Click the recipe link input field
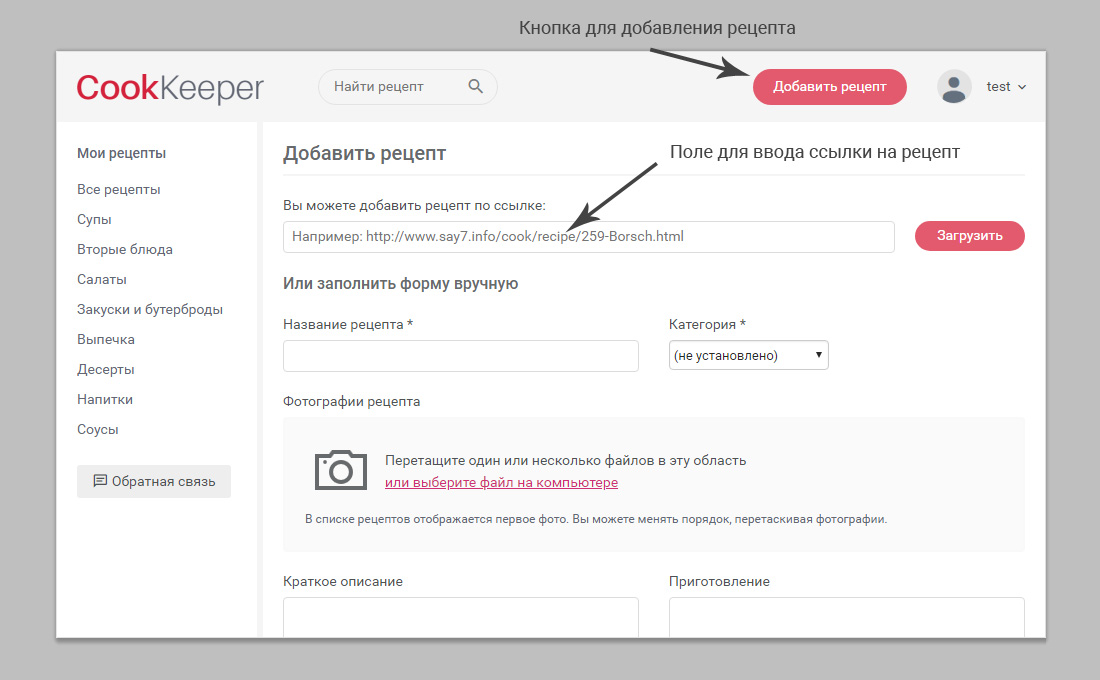 589,236
